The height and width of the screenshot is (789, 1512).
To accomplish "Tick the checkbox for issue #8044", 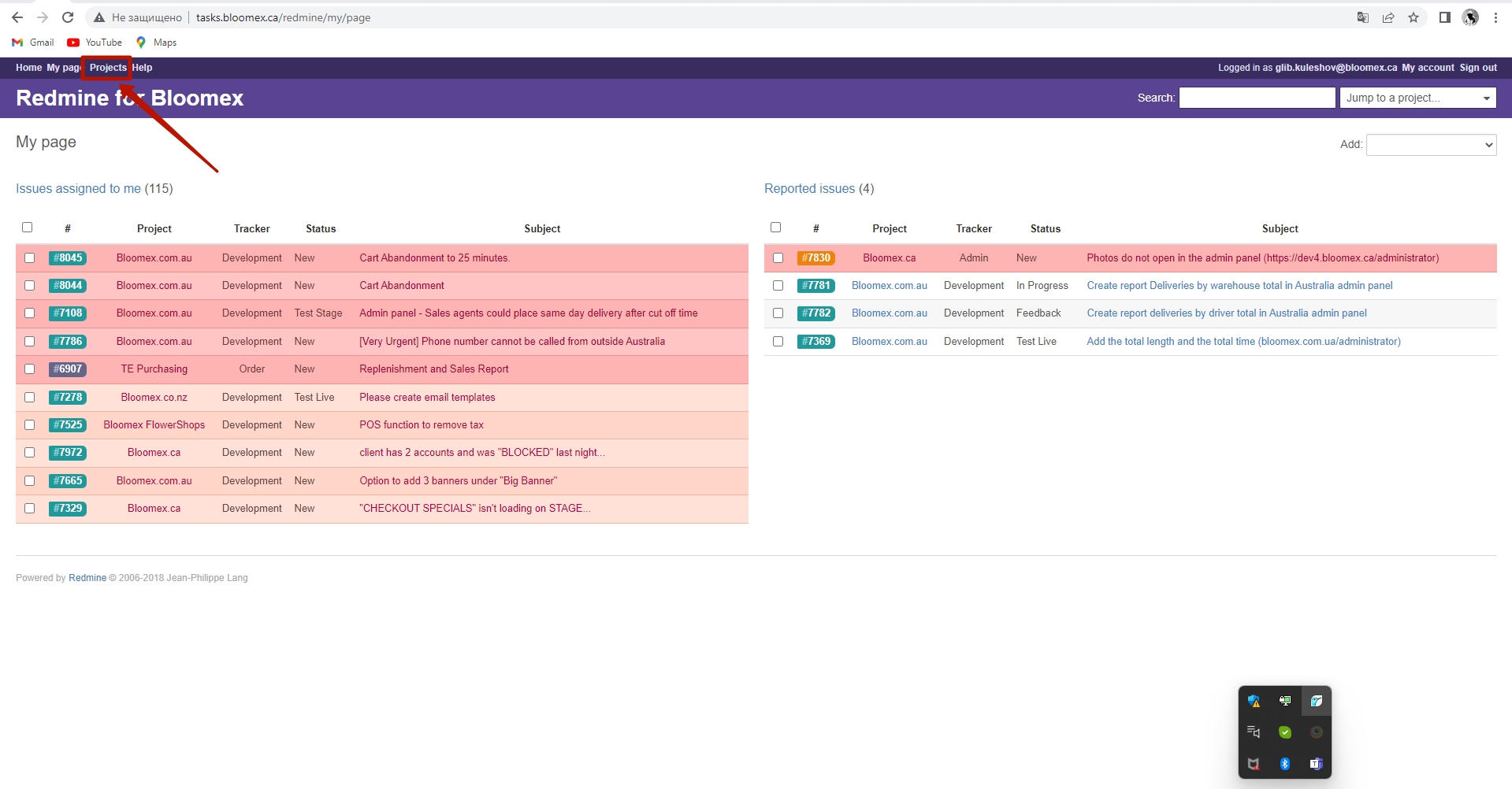I will (x=30, y=285).
